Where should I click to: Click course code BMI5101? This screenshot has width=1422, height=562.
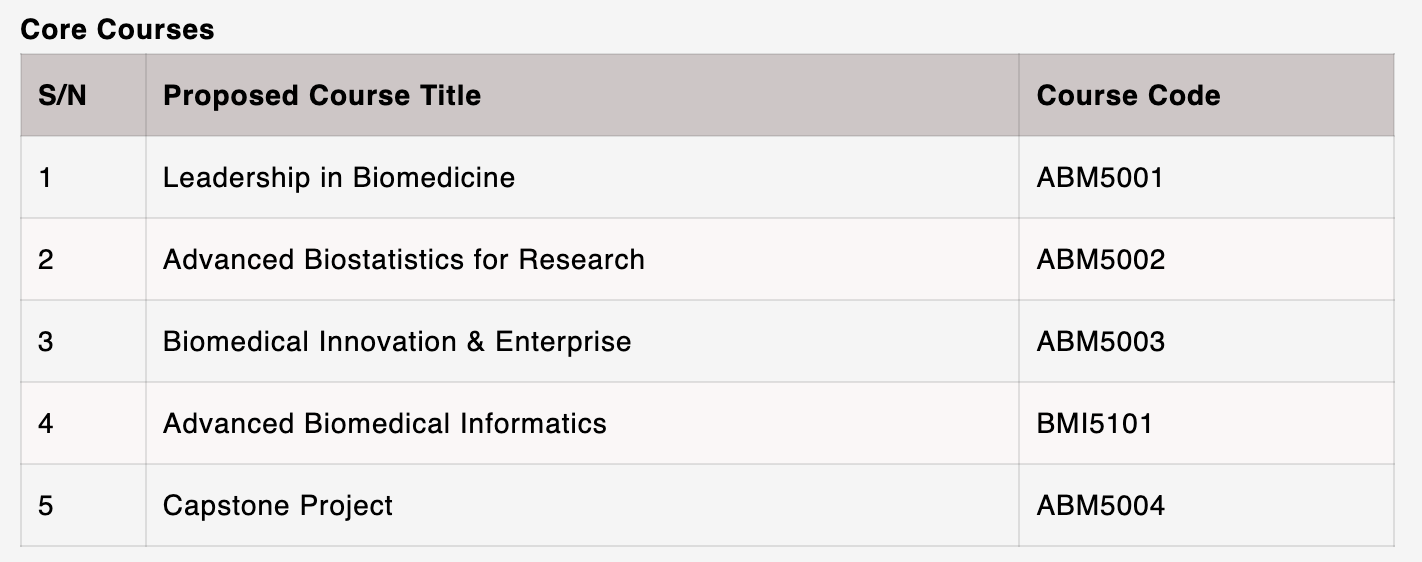point(1095,424)
